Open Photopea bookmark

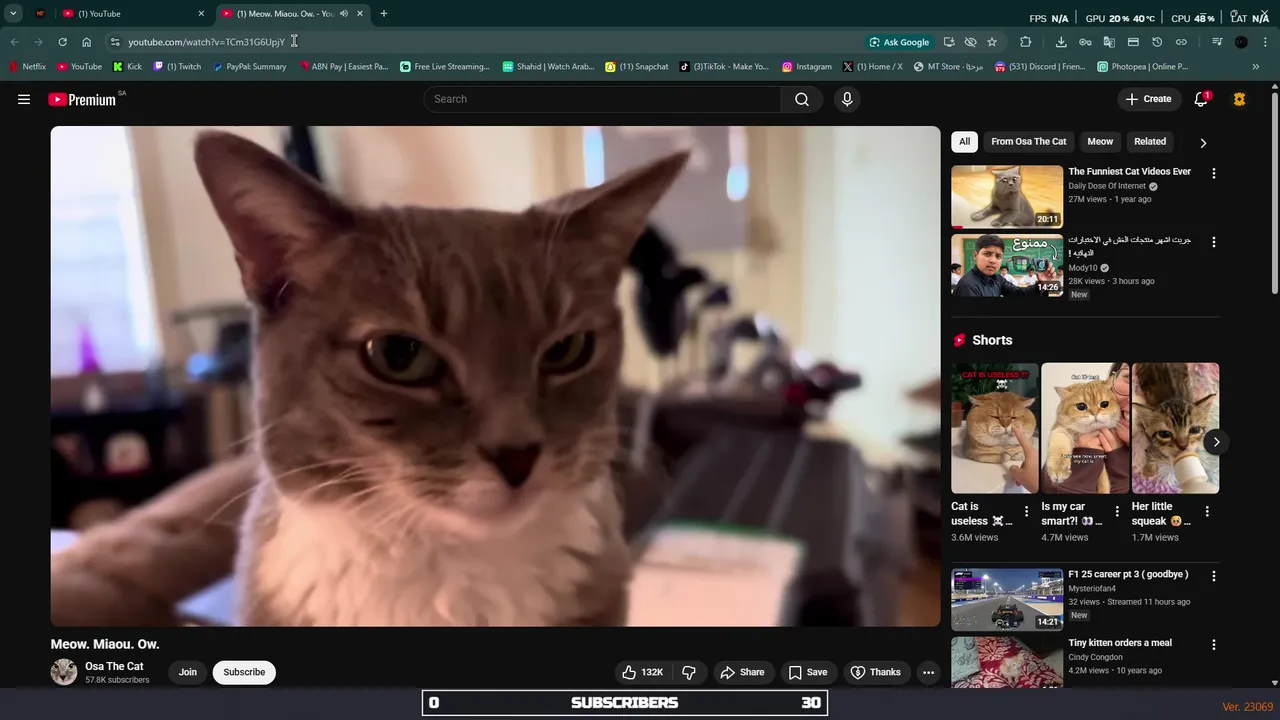click(x=1143, y=67)
